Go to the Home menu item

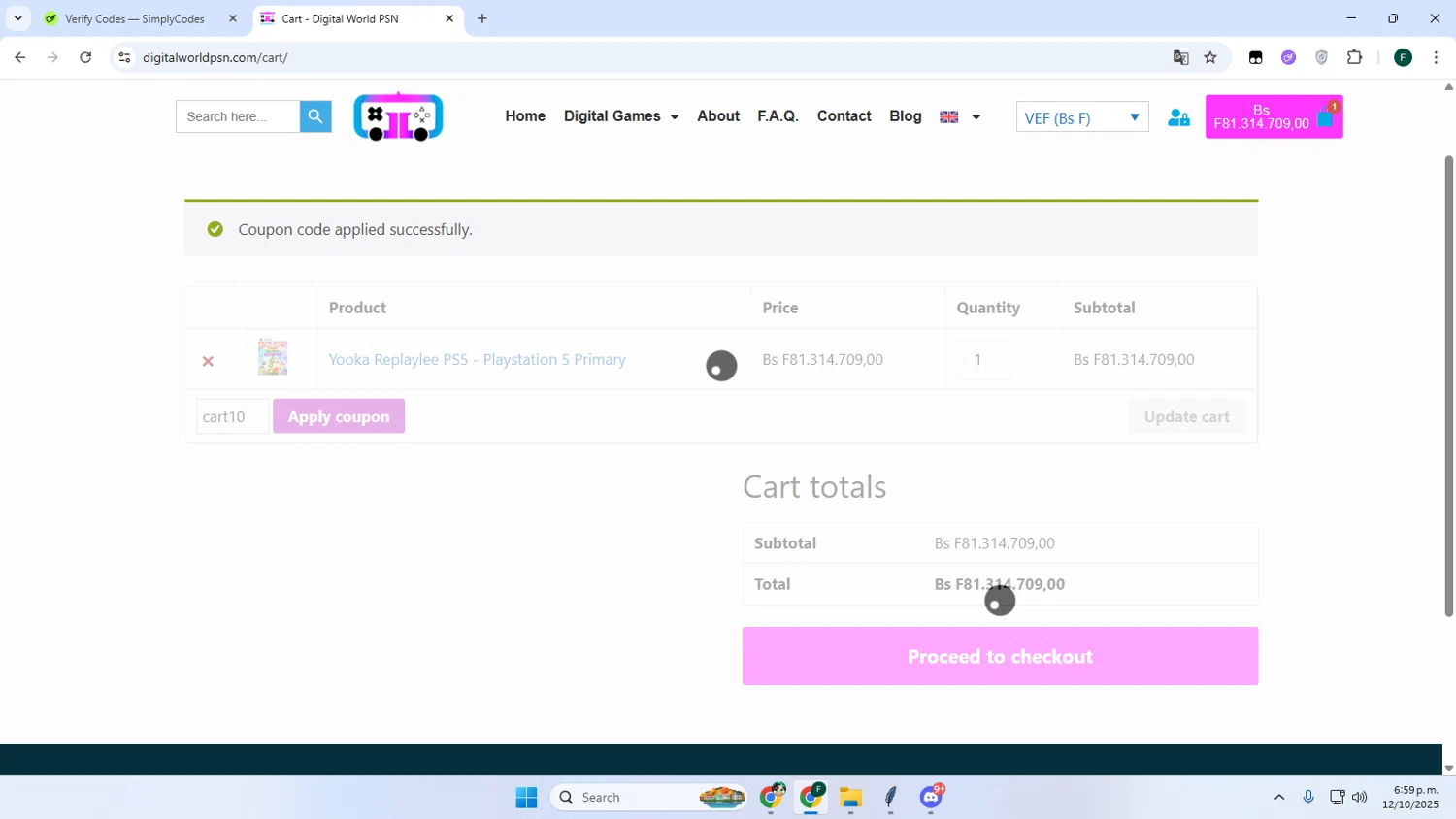point(525,116)
